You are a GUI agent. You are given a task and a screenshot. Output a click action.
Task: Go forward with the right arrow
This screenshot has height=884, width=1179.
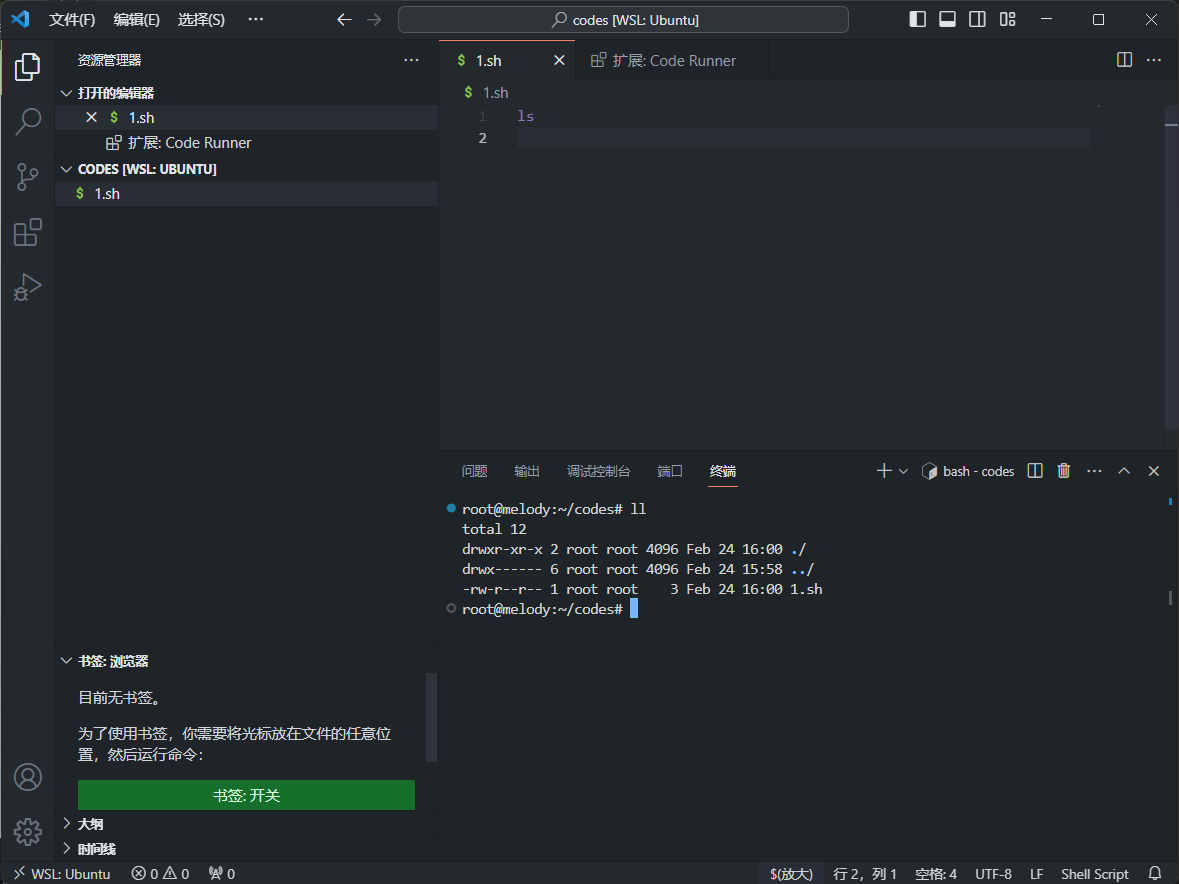point(374,20)
